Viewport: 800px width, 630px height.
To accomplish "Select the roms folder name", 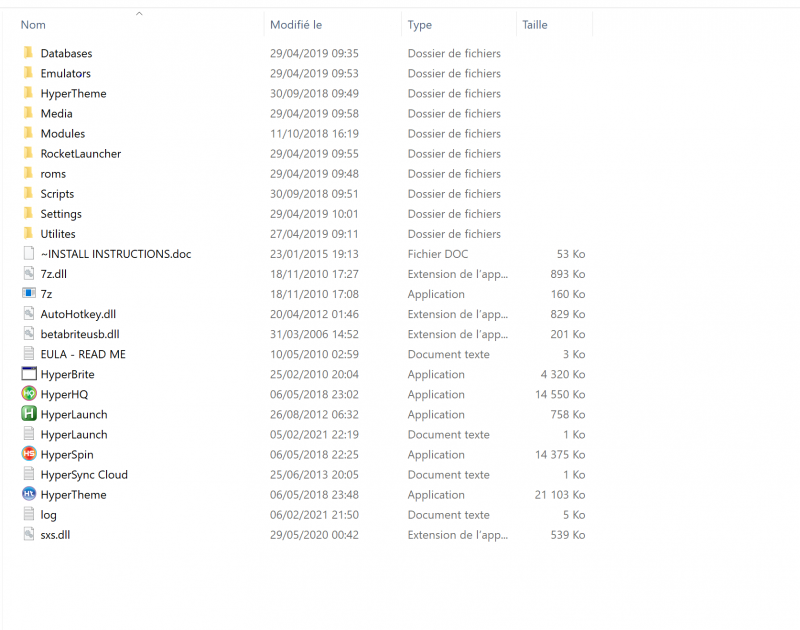I will (53, 173).
